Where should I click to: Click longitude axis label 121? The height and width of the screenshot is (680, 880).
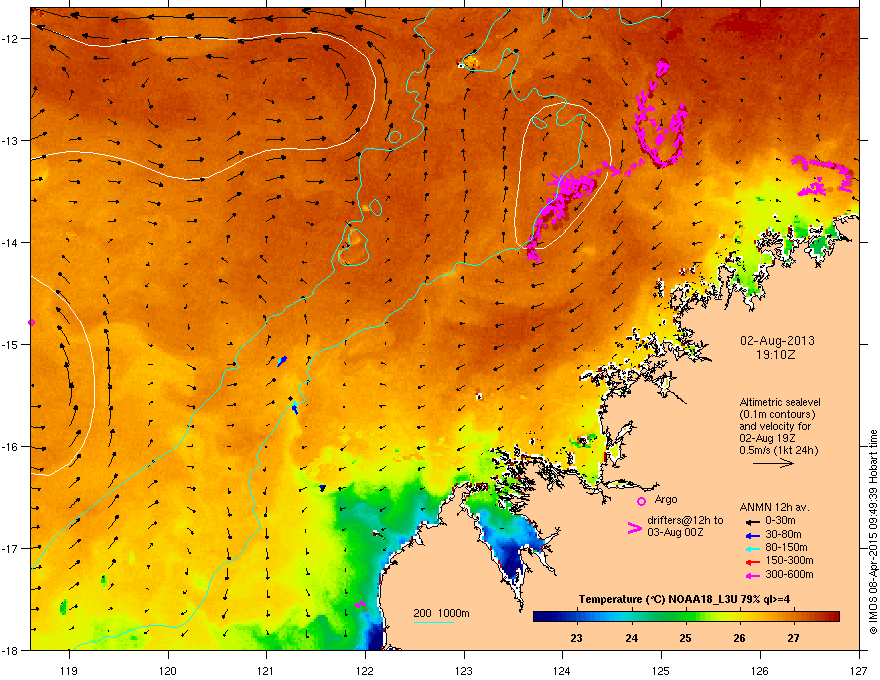266,670
